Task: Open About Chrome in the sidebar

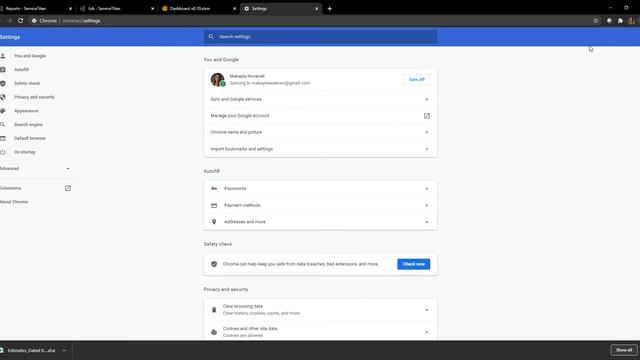Action: [14, 202]
